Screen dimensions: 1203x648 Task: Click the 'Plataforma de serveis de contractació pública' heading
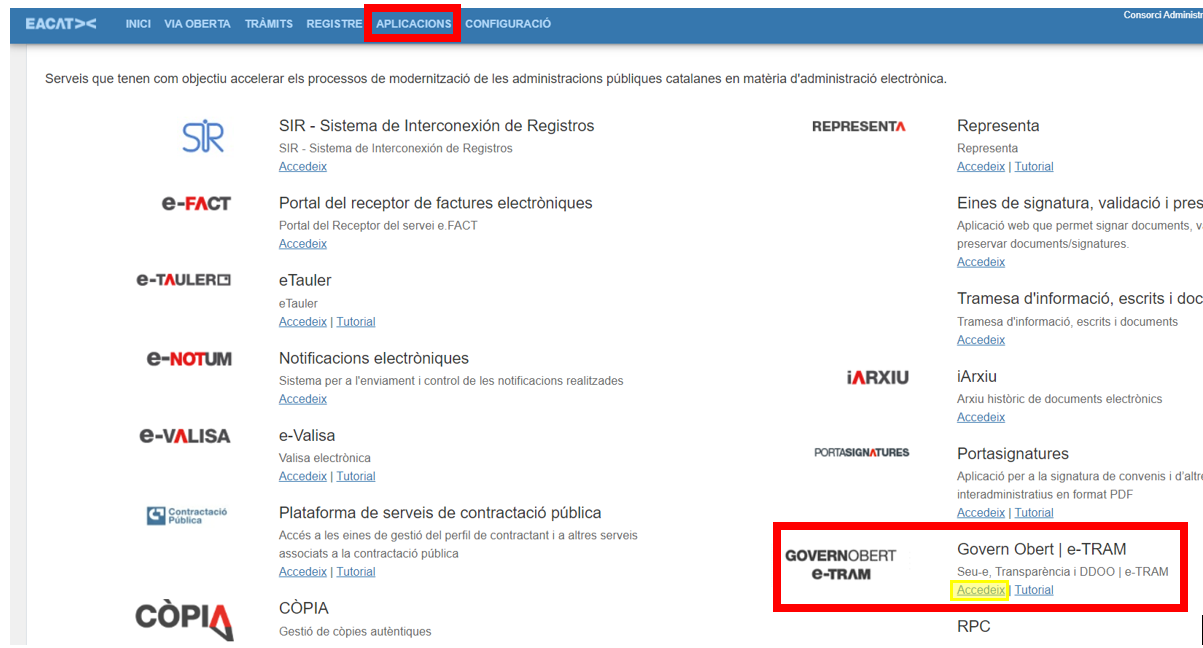pos(440,513)
